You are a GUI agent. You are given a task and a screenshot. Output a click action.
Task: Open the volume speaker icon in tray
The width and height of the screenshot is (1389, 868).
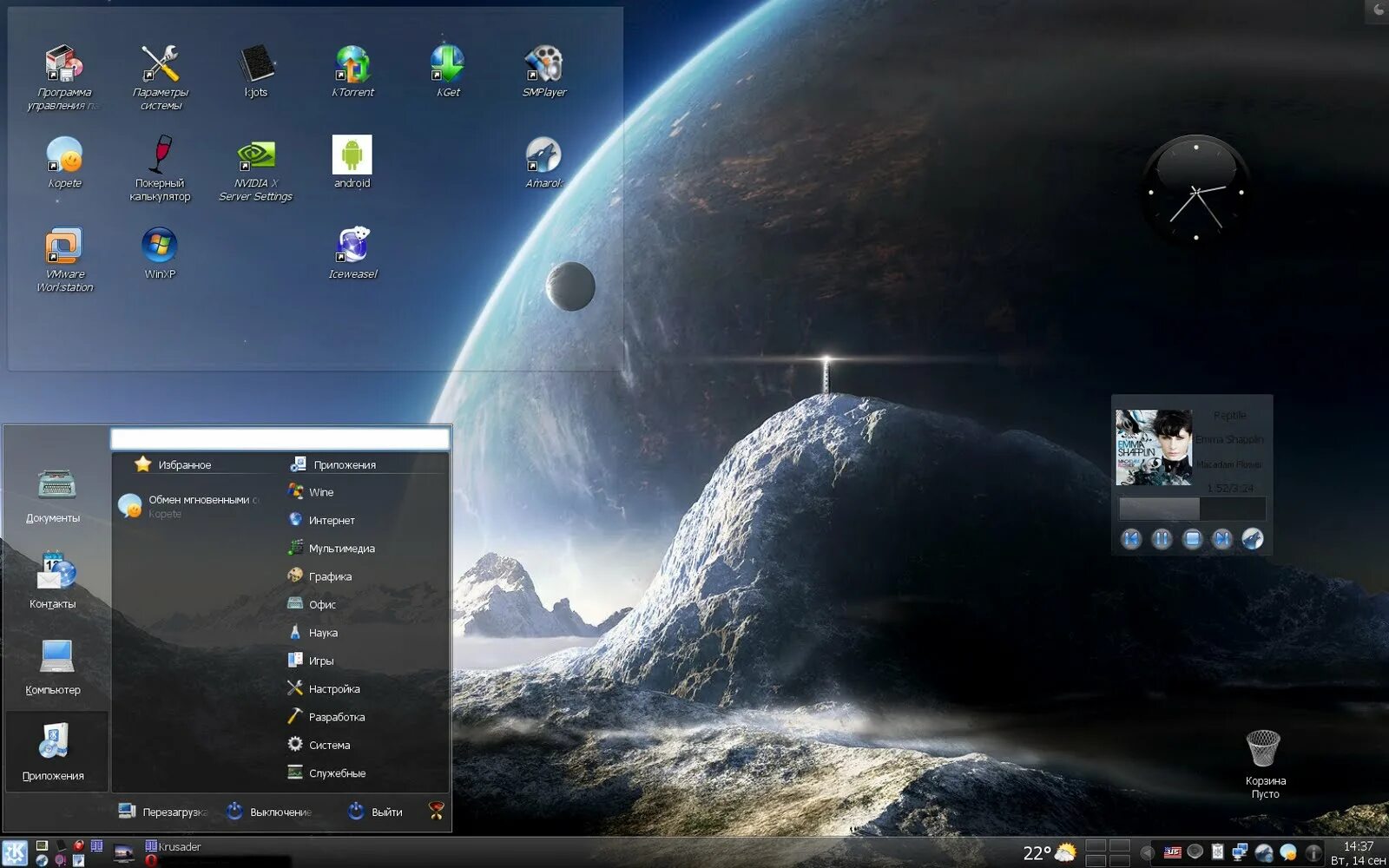1195,852
